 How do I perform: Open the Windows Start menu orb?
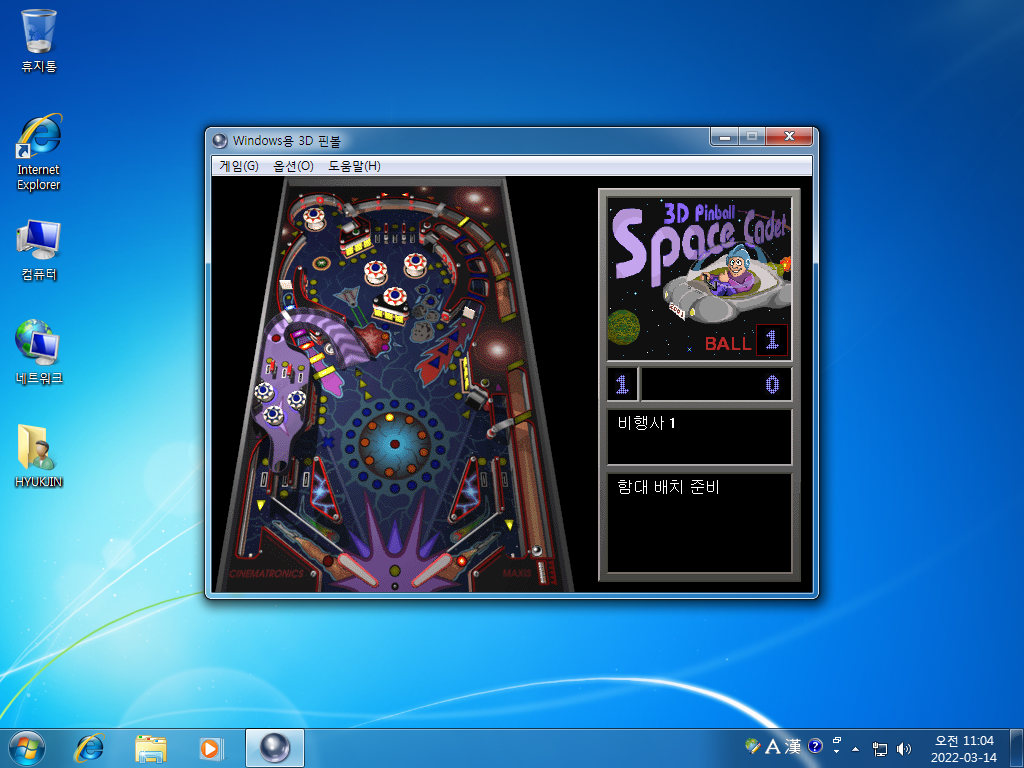coord(27,748)
